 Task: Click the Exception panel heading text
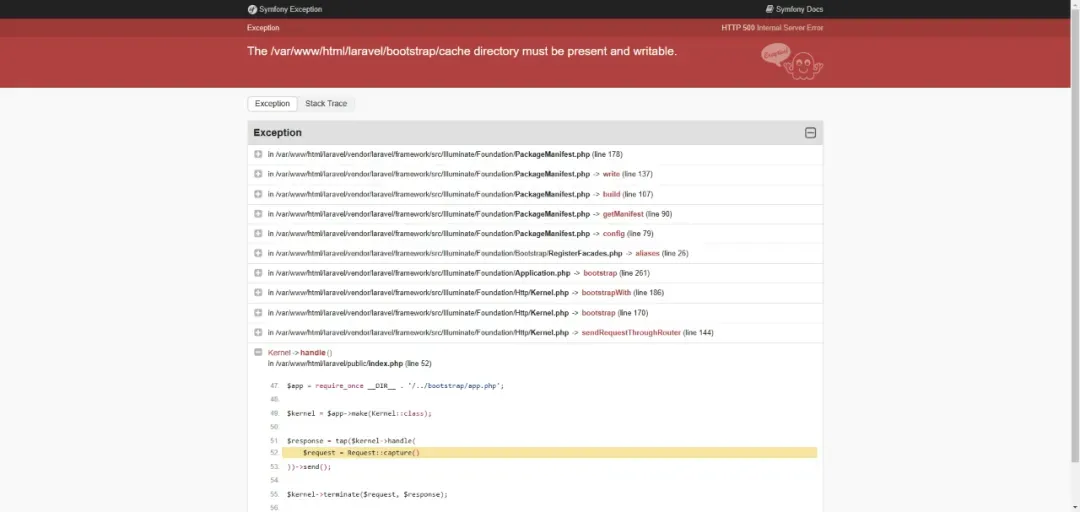[x=277, y=133]
